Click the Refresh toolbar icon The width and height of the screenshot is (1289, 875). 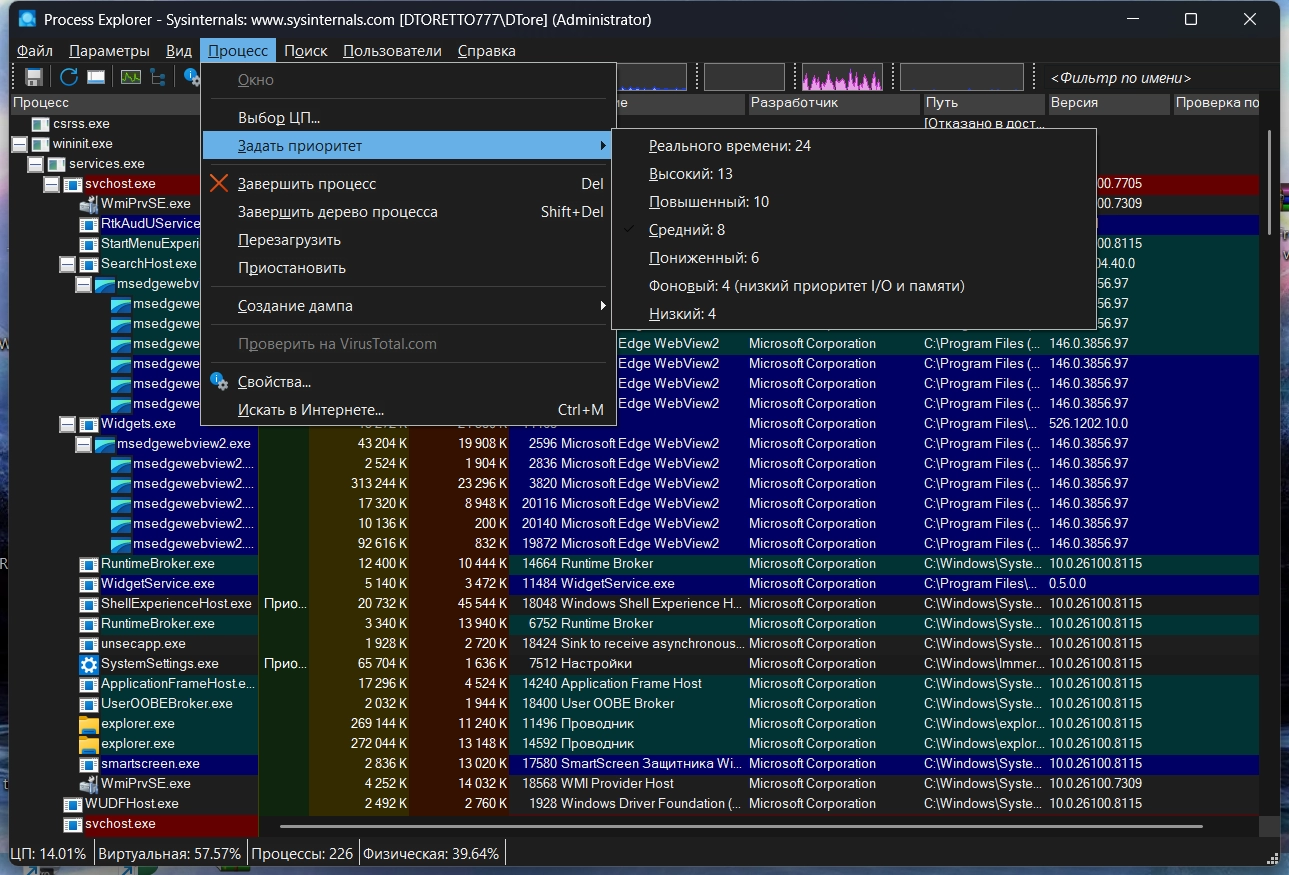69,77
